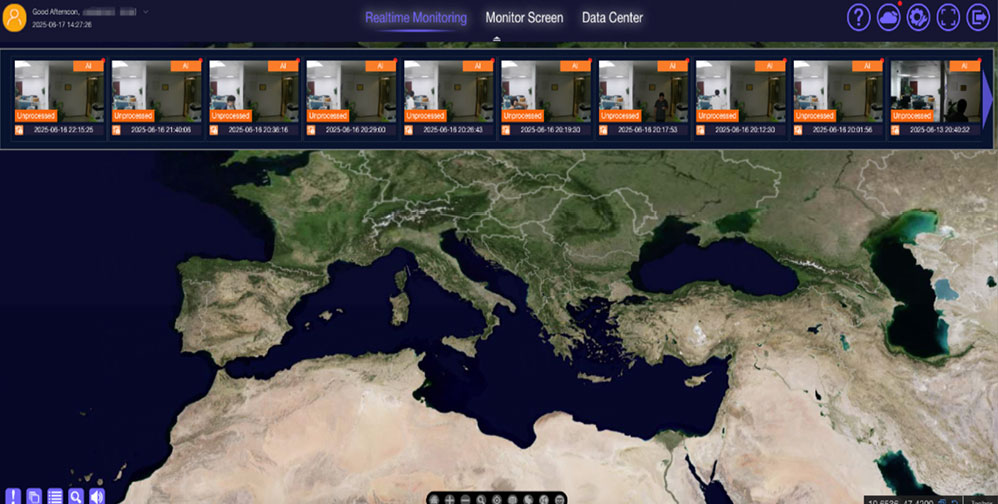
Task: Click the cloud notification icon
Action: (x=888, y=17)
